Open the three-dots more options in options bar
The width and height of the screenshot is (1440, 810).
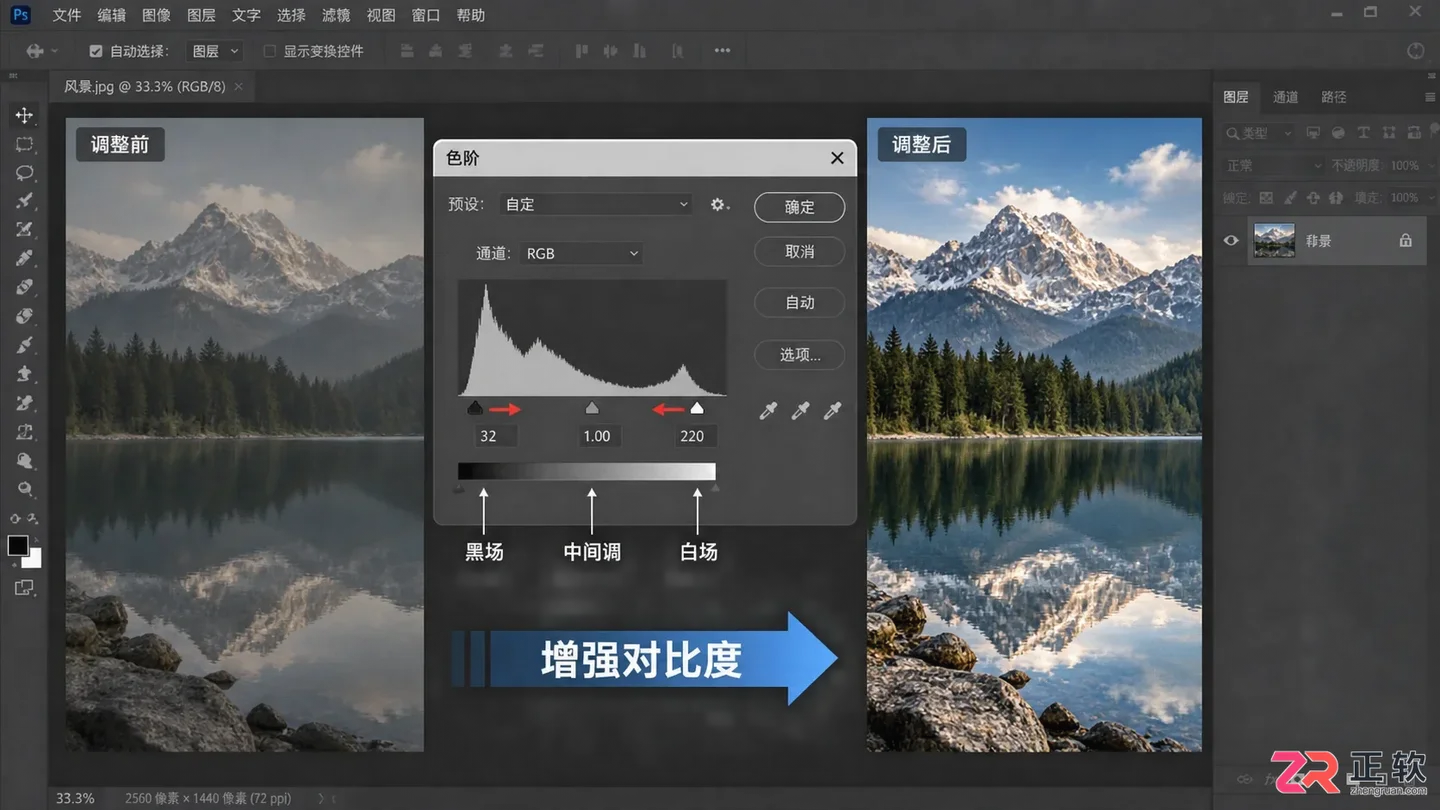coord(722,51)
